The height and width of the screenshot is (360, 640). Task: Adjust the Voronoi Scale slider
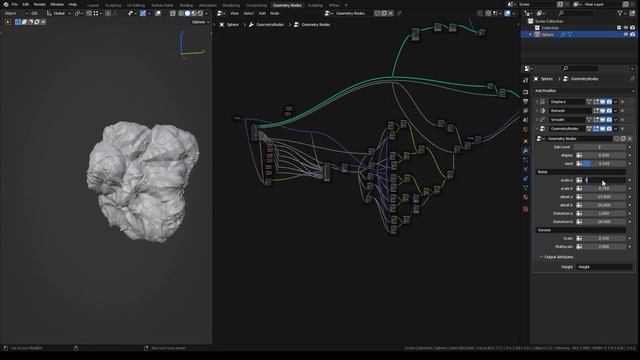[604, 238]
